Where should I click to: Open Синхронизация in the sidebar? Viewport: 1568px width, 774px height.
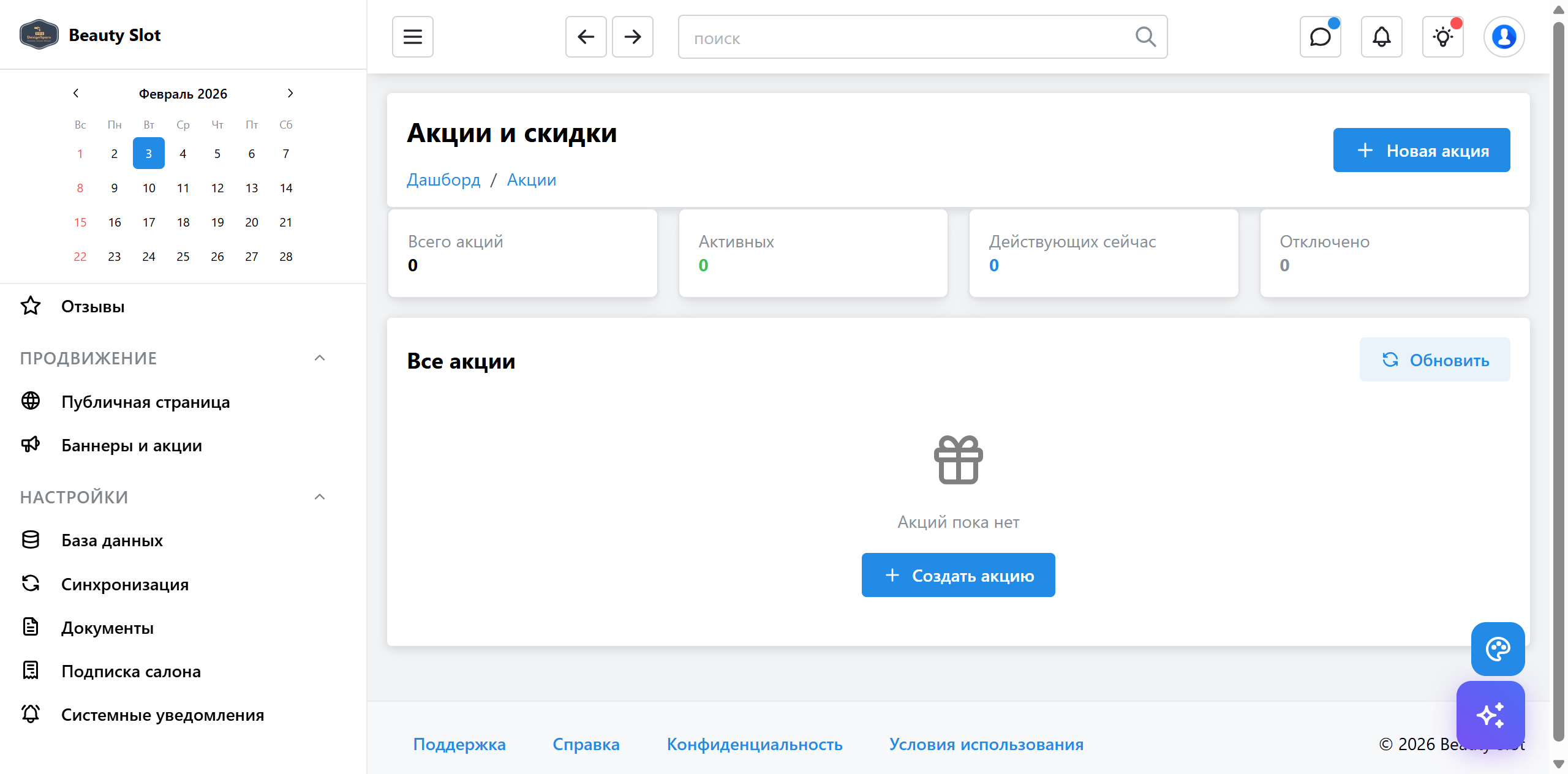pyautogui.click(x=124, y=584)
